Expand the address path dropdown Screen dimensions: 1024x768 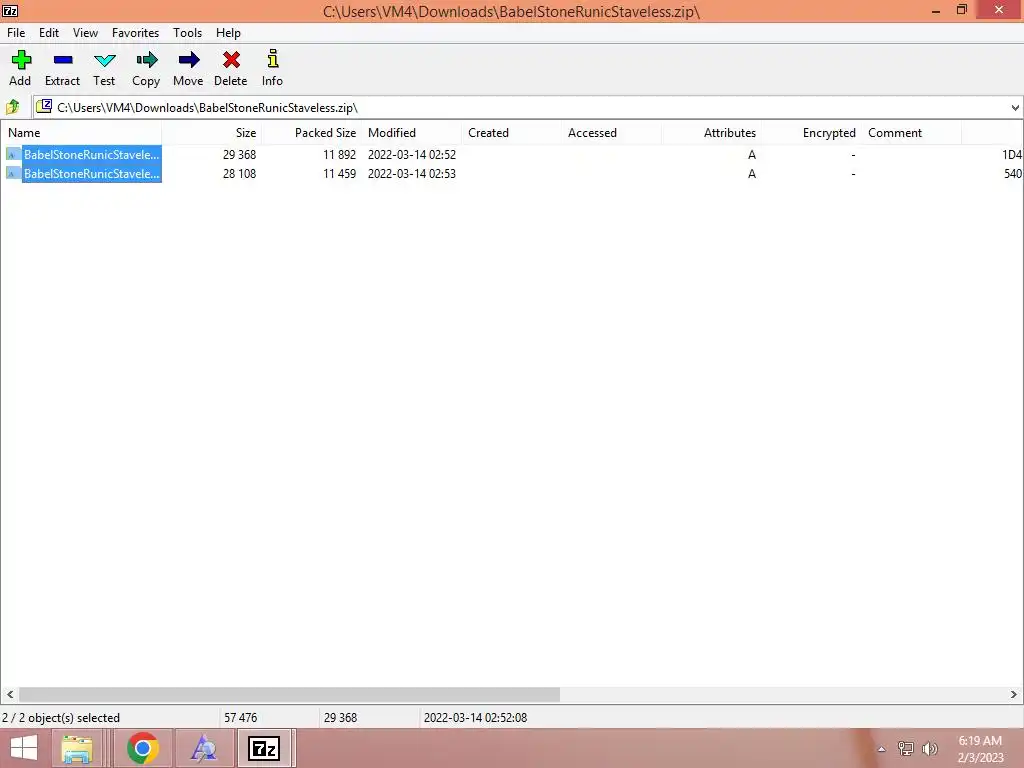coord(1015,108)
